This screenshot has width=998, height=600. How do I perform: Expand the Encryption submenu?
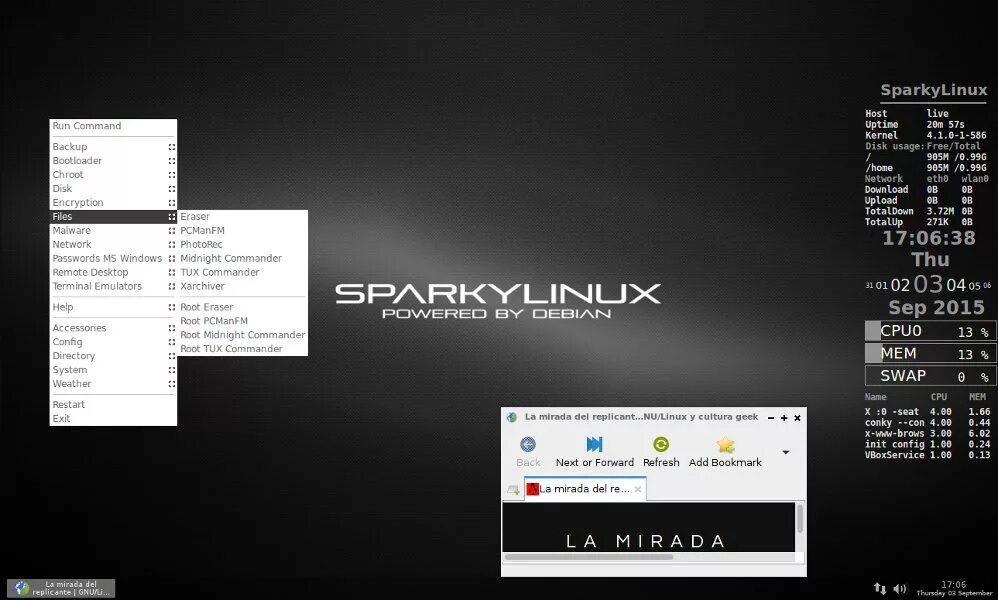click(x=113, y=202)
